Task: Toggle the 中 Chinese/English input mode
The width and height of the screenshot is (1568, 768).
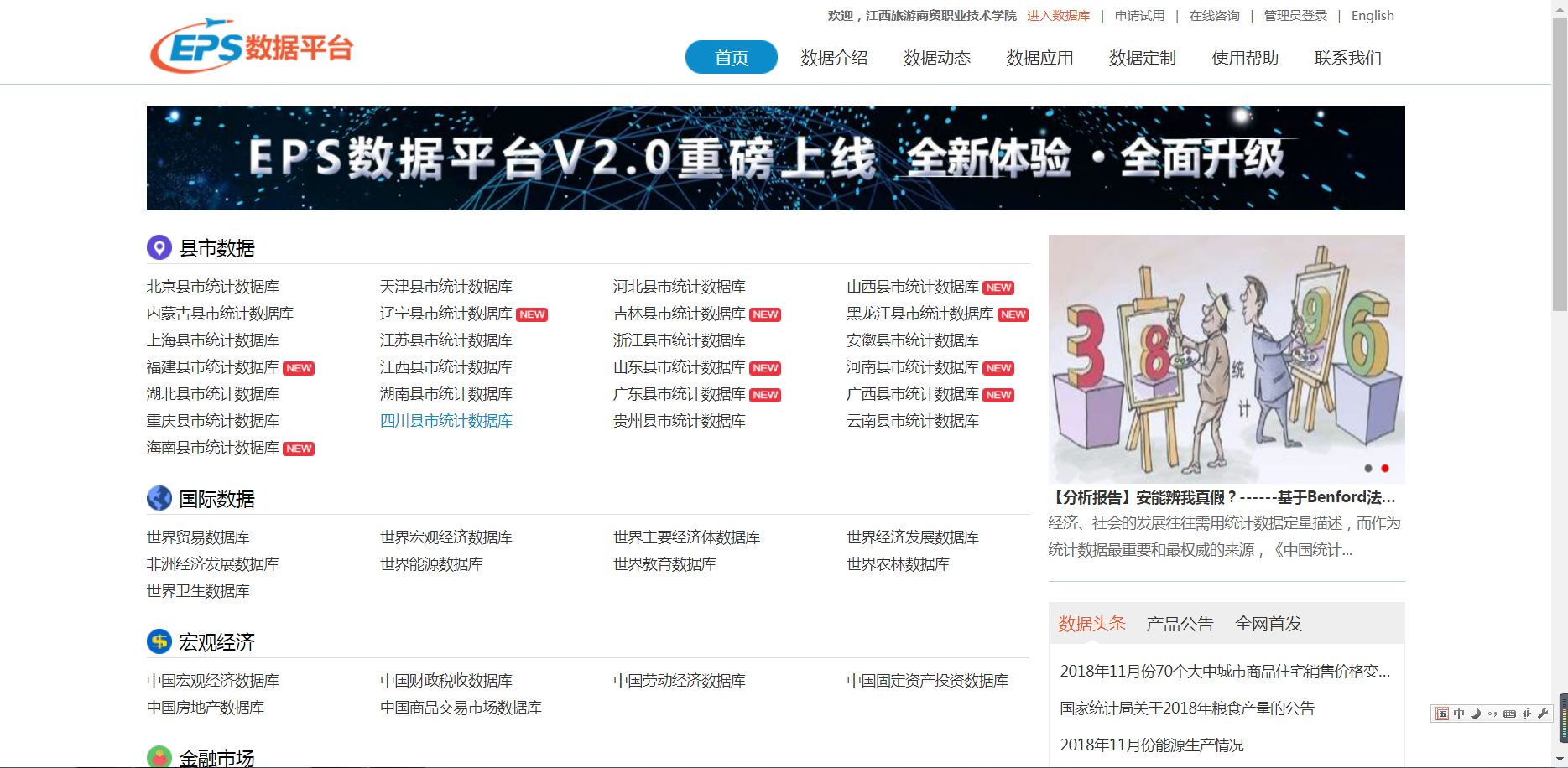Action: (x=1459, y=714)
